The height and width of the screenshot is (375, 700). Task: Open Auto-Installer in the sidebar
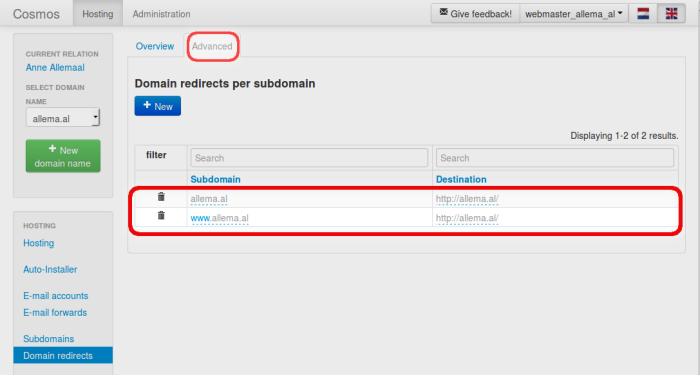[x=50, y=269]
